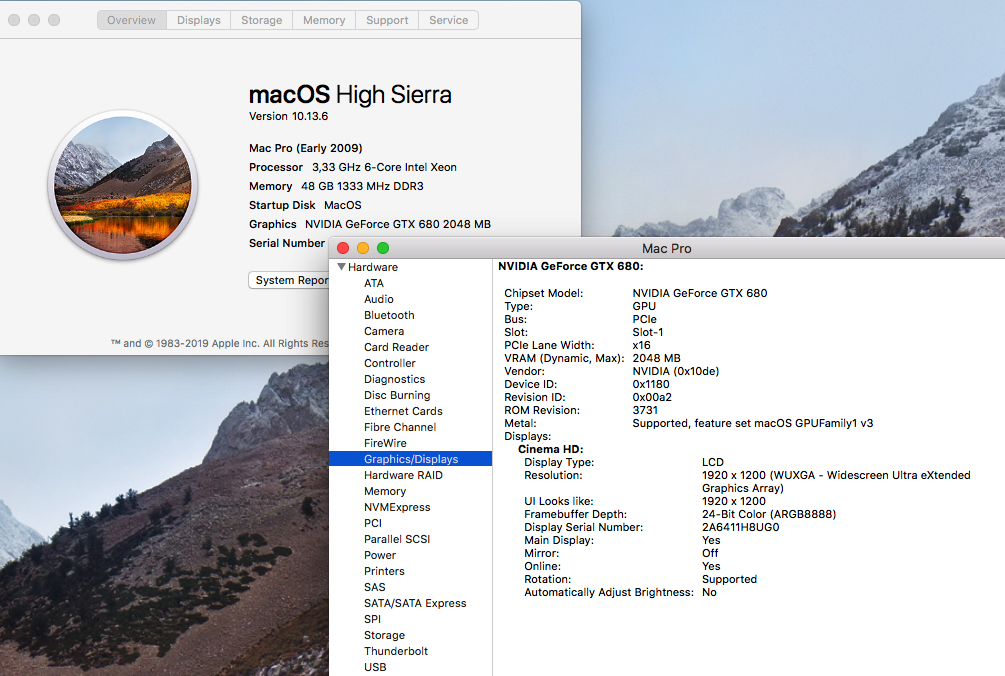Open the Service tab
Viewport: 1005px width, 676px height.
[x=449, y=20]
